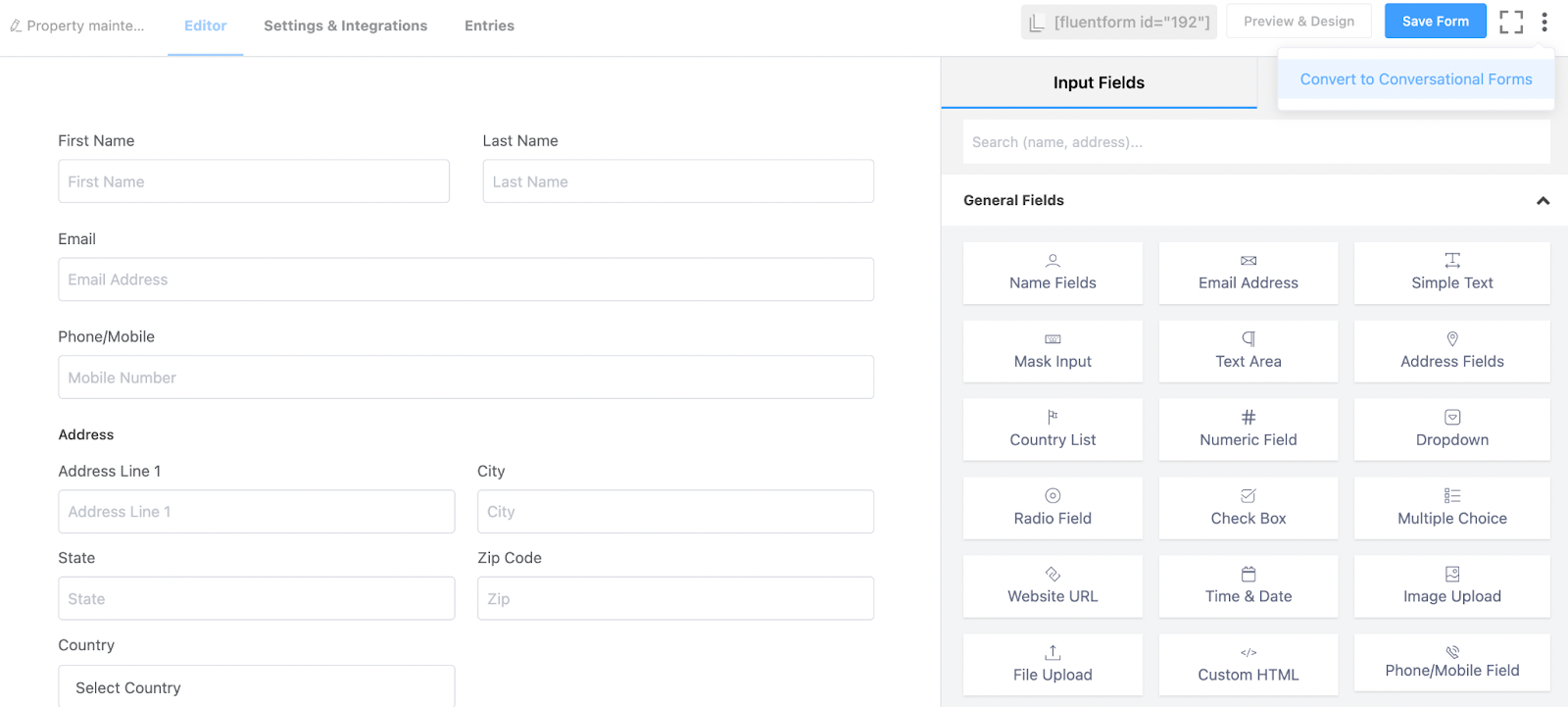Open the three-dot more options menu
This screenshot has height=707, width=1568.
point(1544,22)
